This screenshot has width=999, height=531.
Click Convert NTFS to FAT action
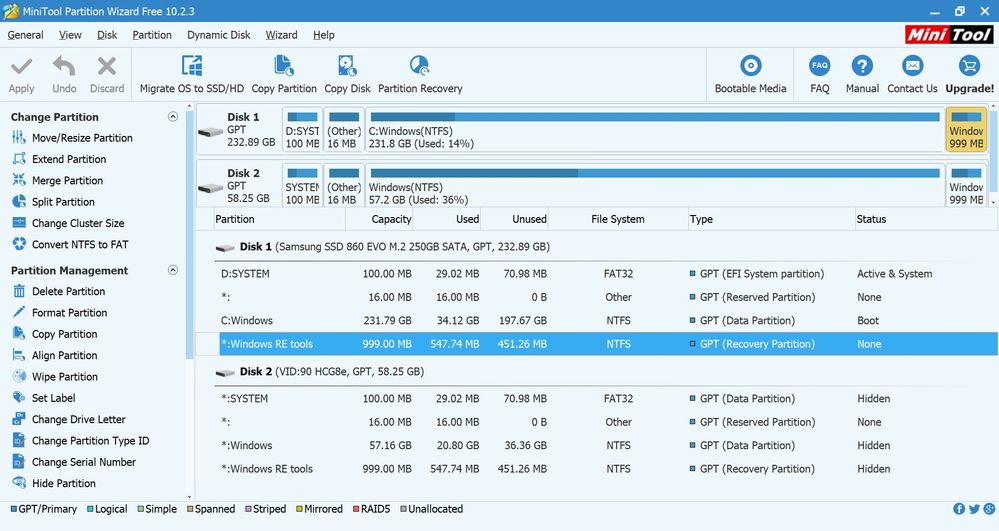[80, 245]
